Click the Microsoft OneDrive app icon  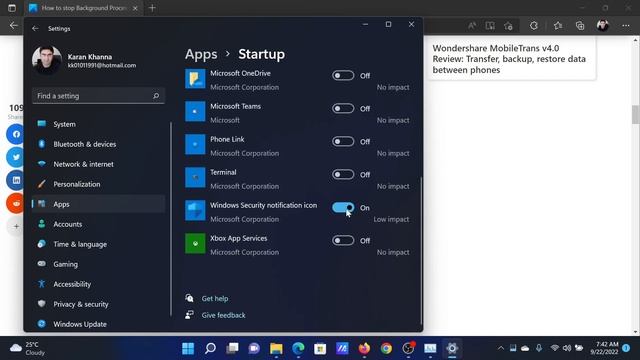click(x=195, y=79)
